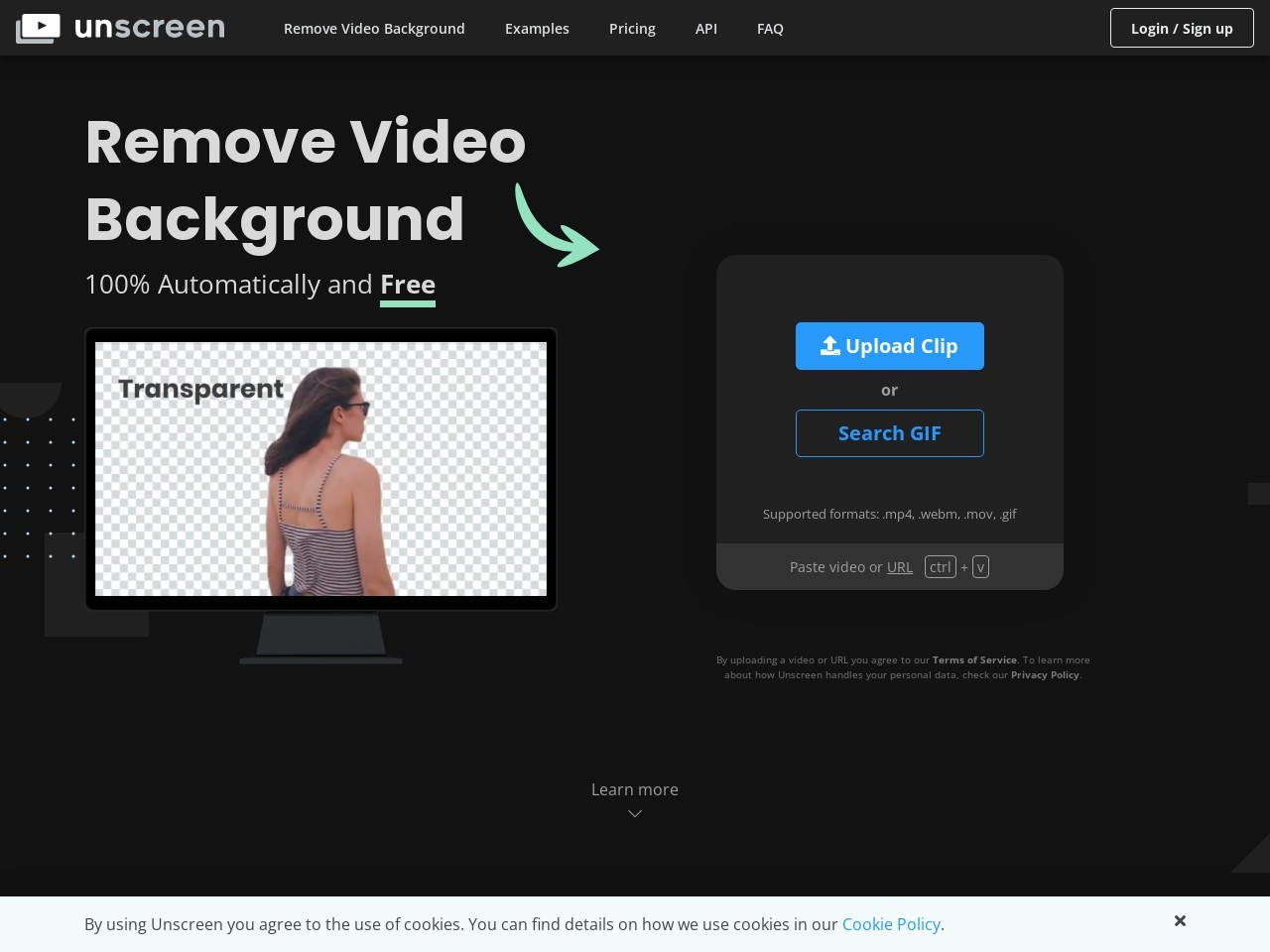
Task: Open the FAQ section
Action: tap(770, 28)
